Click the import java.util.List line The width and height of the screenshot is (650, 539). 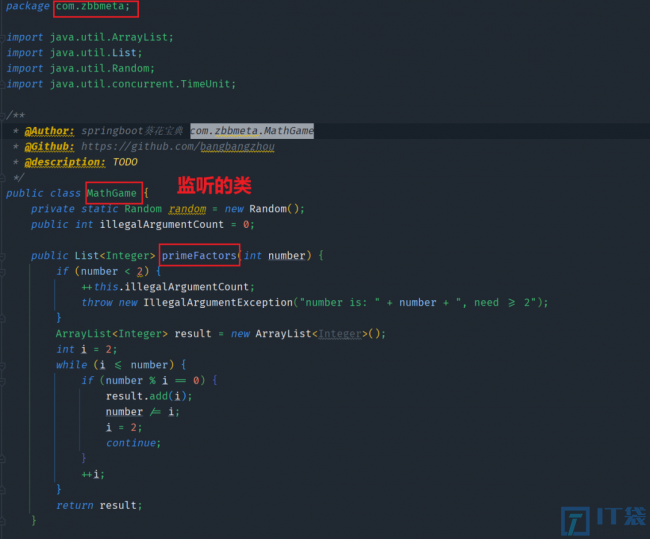(75, 53)
